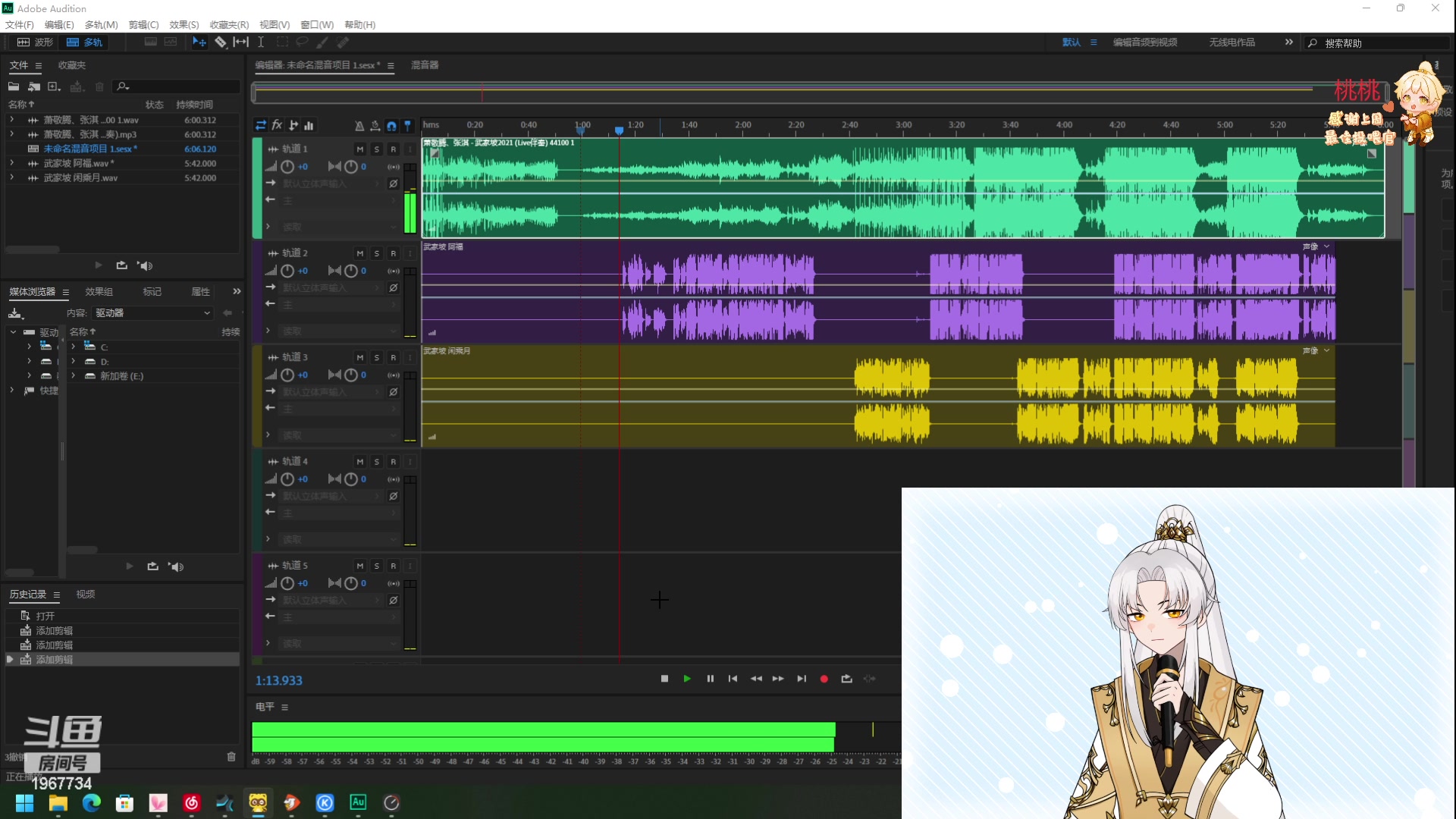Show the fx effects track controls
Screen dimensions: 1456x819
[278, 125]
